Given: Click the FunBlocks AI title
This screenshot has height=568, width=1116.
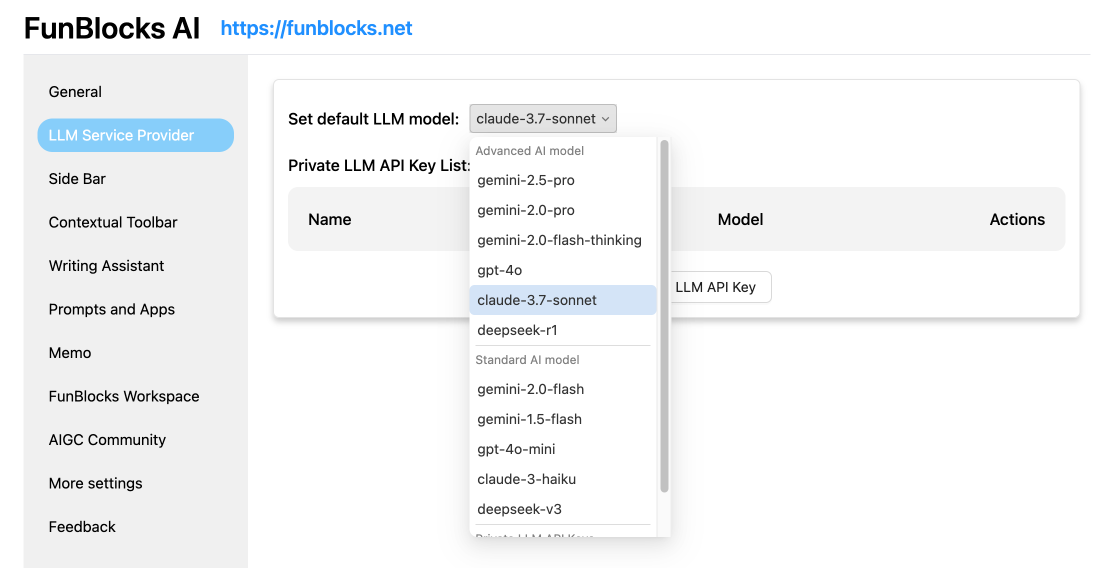Looking at the screenshot, I should (x=112, y=28).
